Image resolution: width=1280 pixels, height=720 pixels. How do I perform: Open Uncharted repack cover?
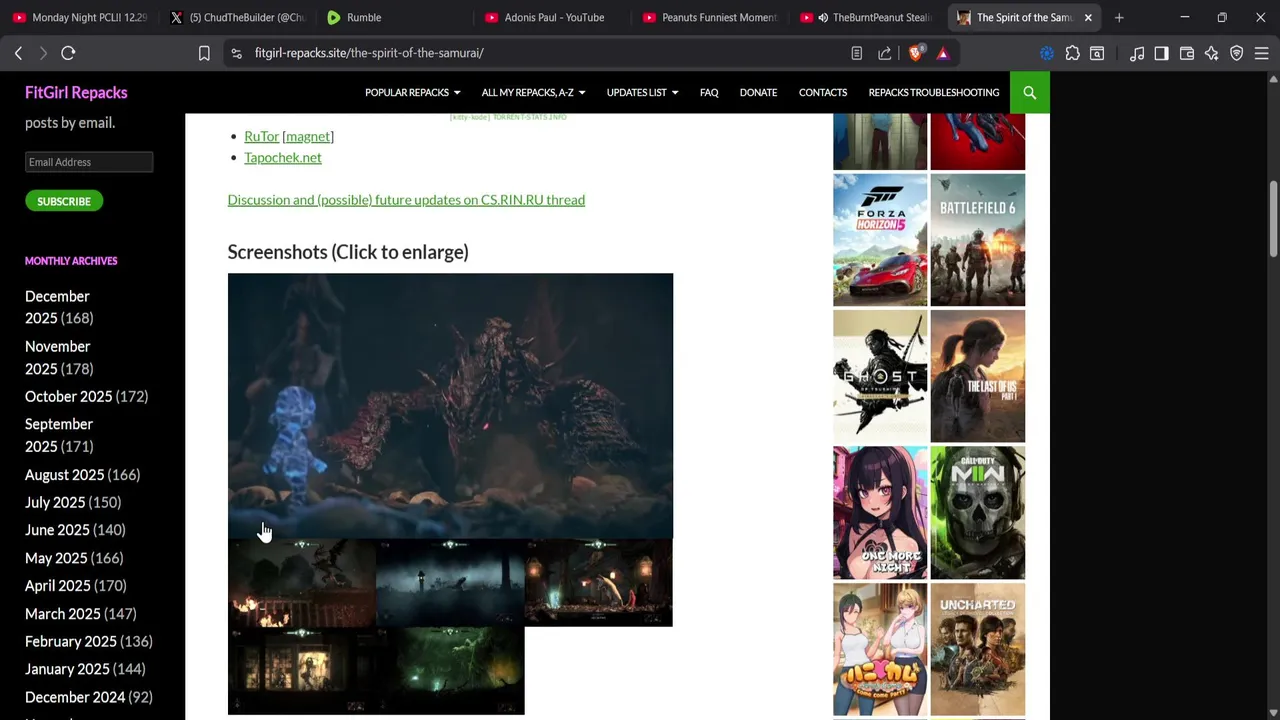(x=978, y=650)
